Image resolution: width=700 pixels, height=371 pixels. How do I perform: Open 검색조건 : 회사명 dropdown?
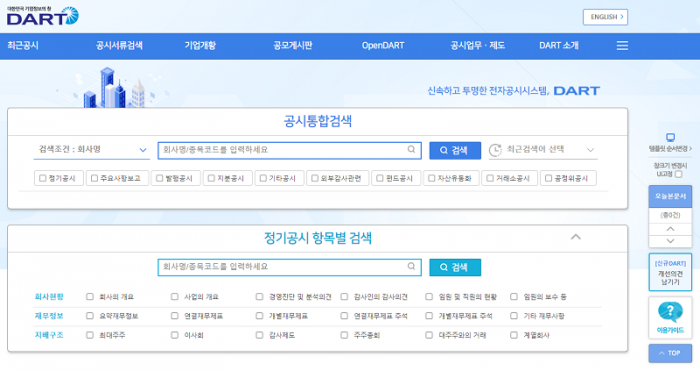(x=92, y=150)
